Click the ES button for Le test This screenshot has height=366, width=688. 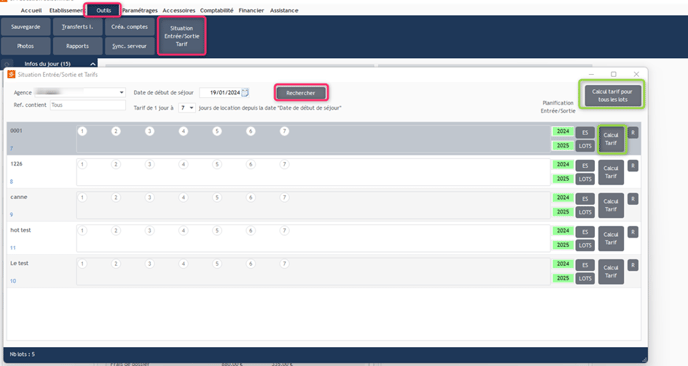click(585, 265)
